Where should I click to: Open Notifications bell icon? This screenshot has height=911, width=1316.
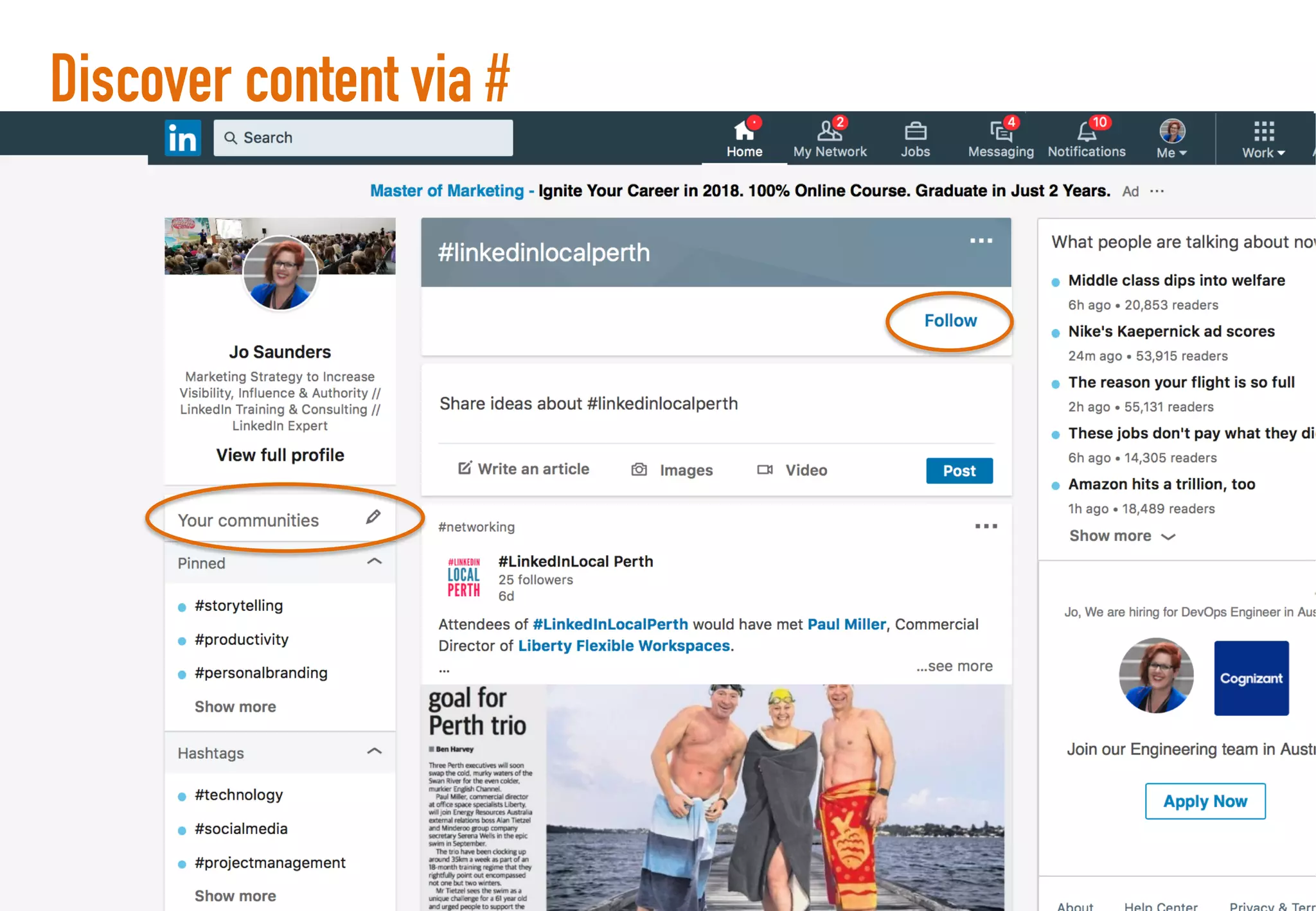click(1087, 131)
